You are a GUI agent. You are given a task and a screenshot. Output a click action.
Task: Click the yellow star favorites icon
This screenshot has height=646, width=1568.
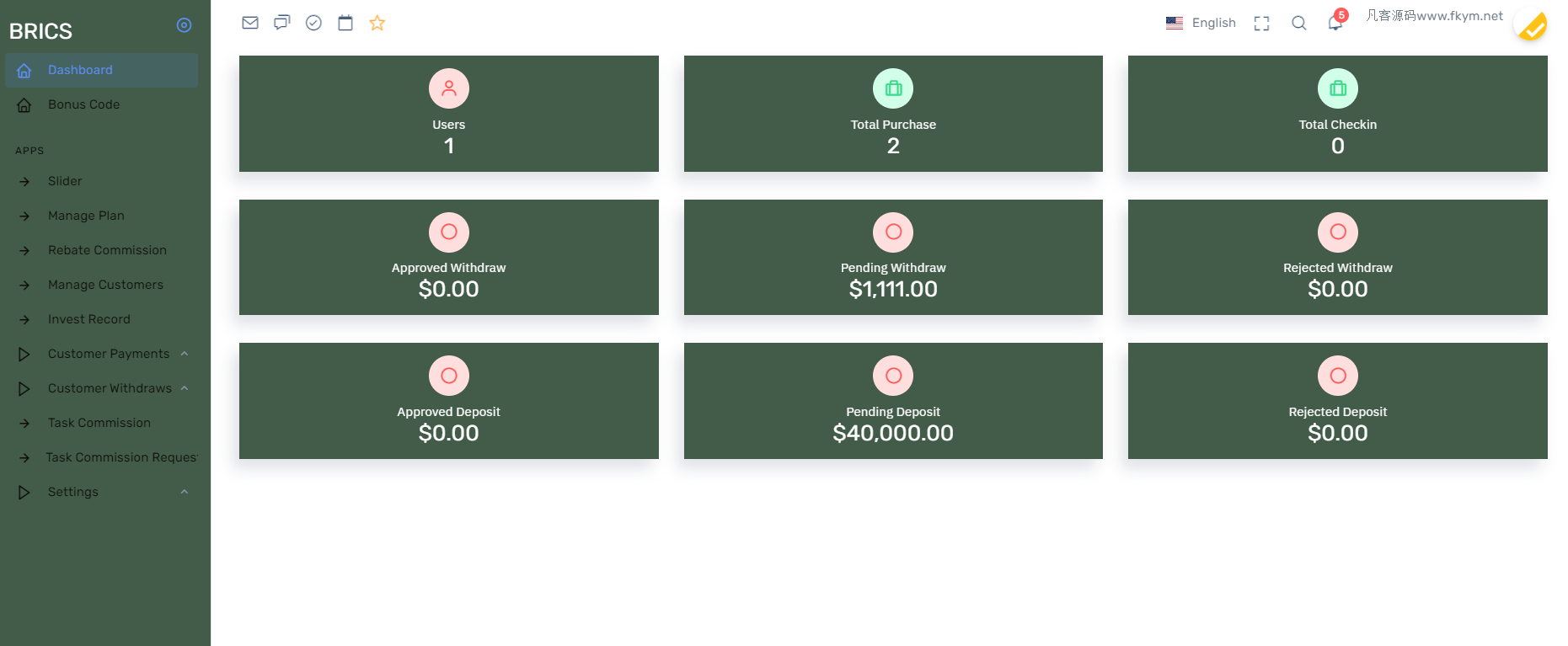click(x=377, y=23)
